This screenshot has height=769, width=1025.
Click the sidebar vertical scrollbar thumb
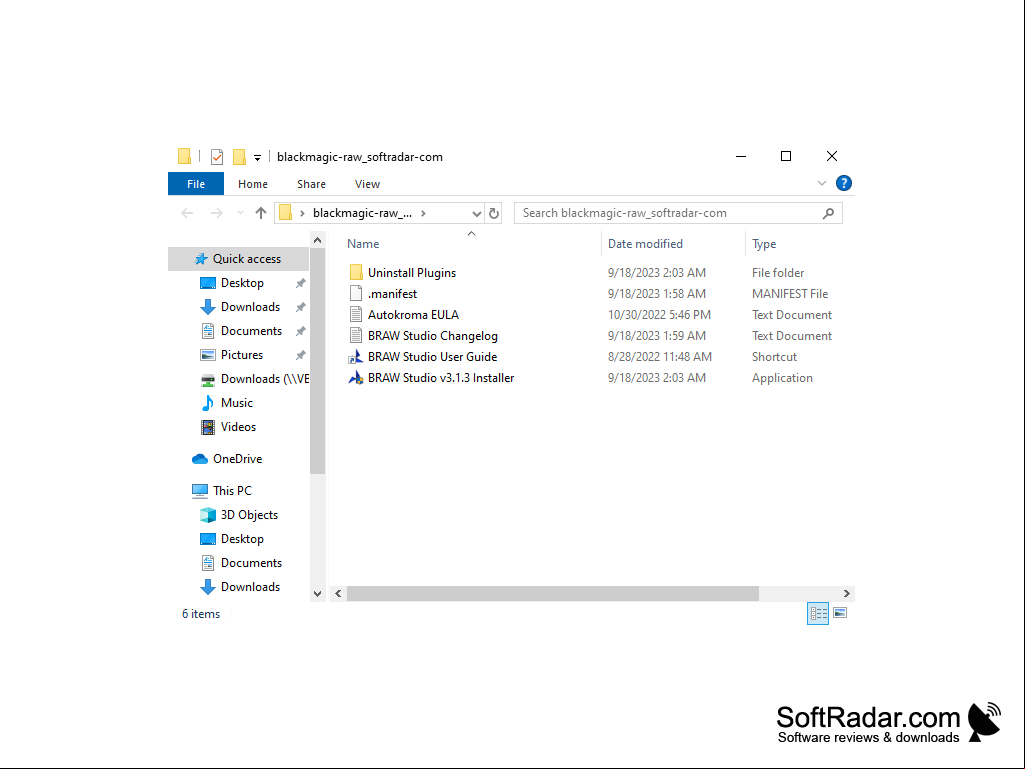pos(318,362)
